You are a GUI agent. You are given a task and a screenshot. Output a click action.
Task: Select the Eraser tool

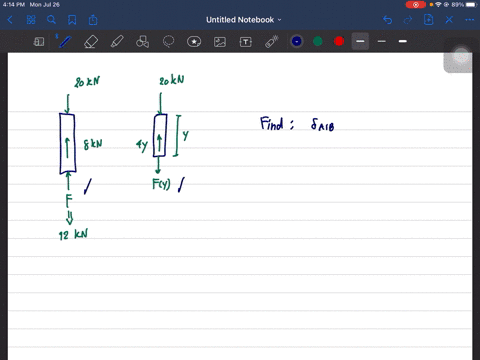[x=91, y=42]
